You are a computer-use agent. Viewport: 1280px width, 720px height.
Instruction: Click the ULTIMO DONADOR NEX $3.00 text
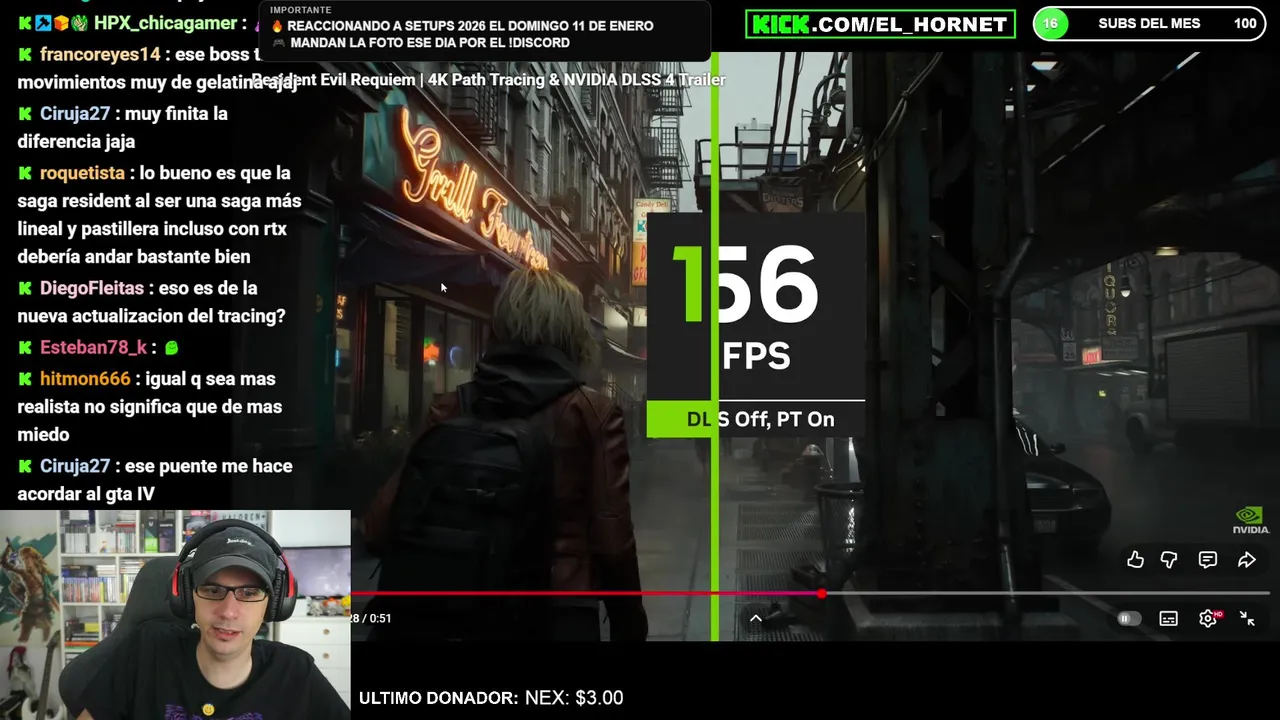click(491, 698)
